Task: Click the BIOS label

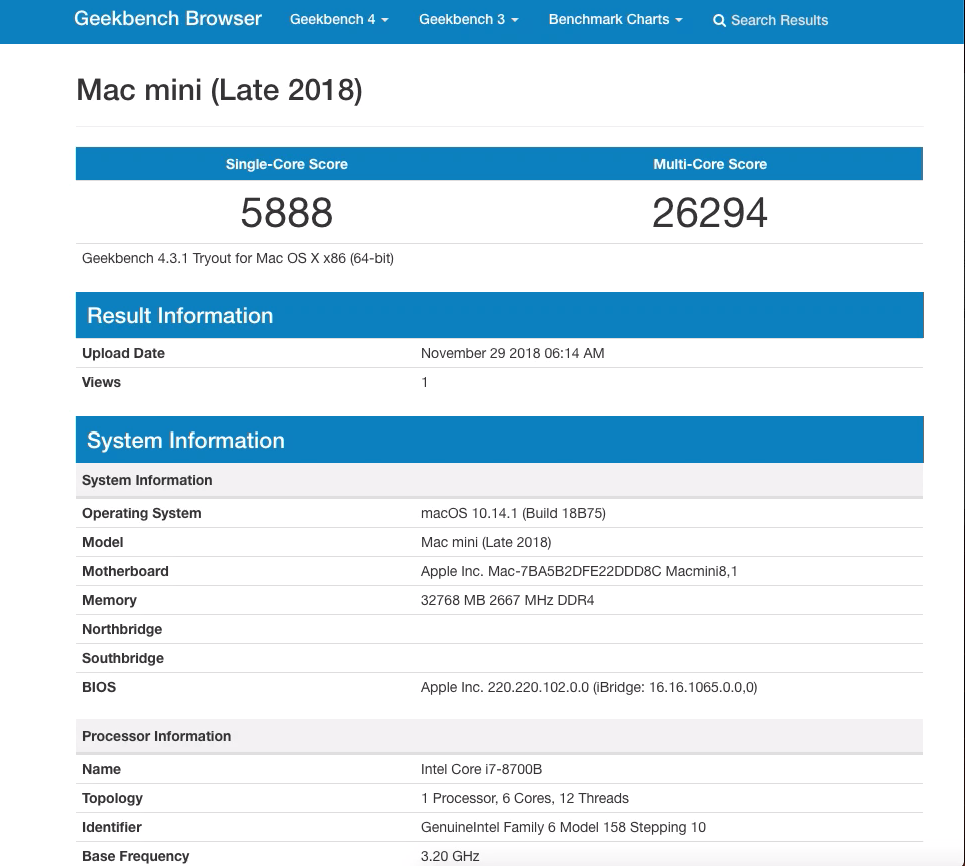Action: click(x=99, y=687)
